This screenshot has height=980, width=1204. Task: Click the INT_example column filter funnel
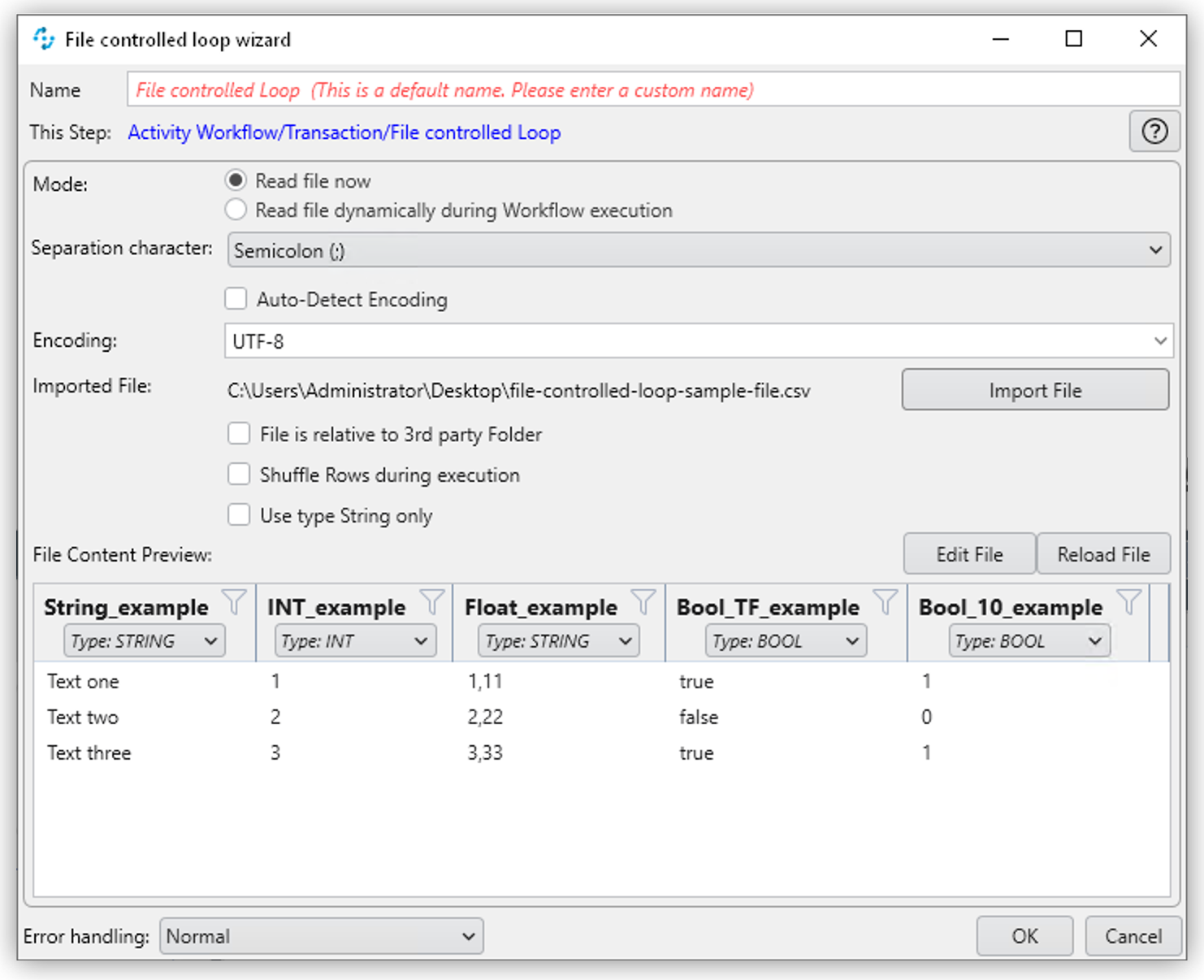[x=433, y=601]
